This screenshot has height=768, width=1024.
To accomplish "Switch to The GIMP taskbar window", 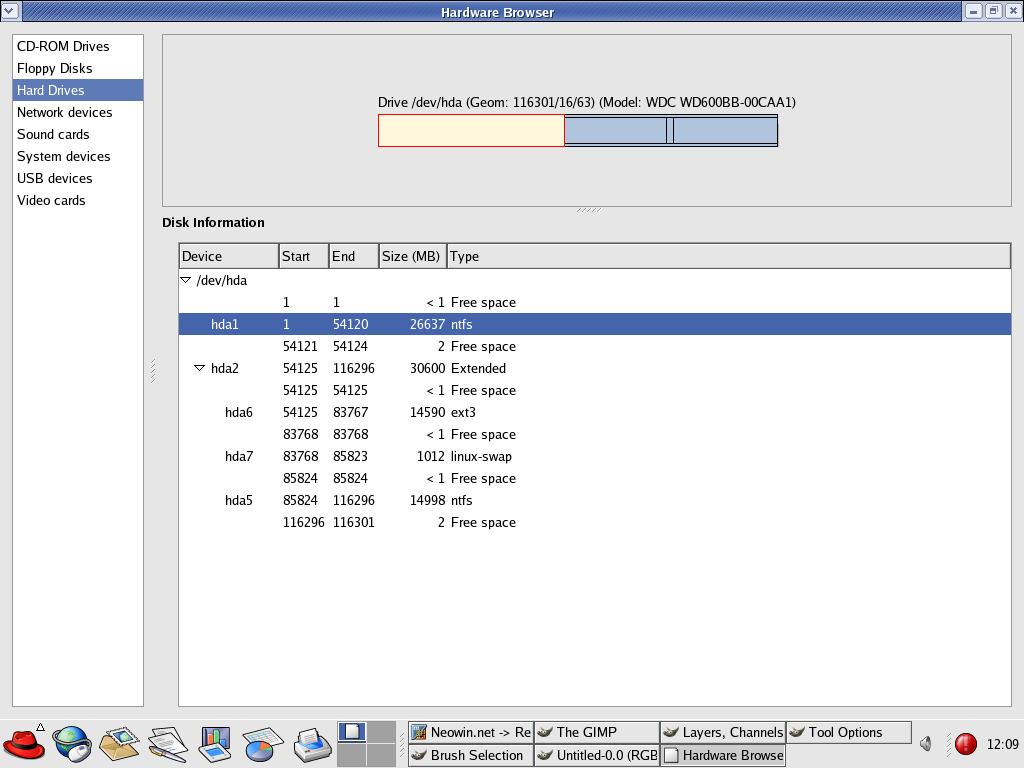I will tap(596, 732).
